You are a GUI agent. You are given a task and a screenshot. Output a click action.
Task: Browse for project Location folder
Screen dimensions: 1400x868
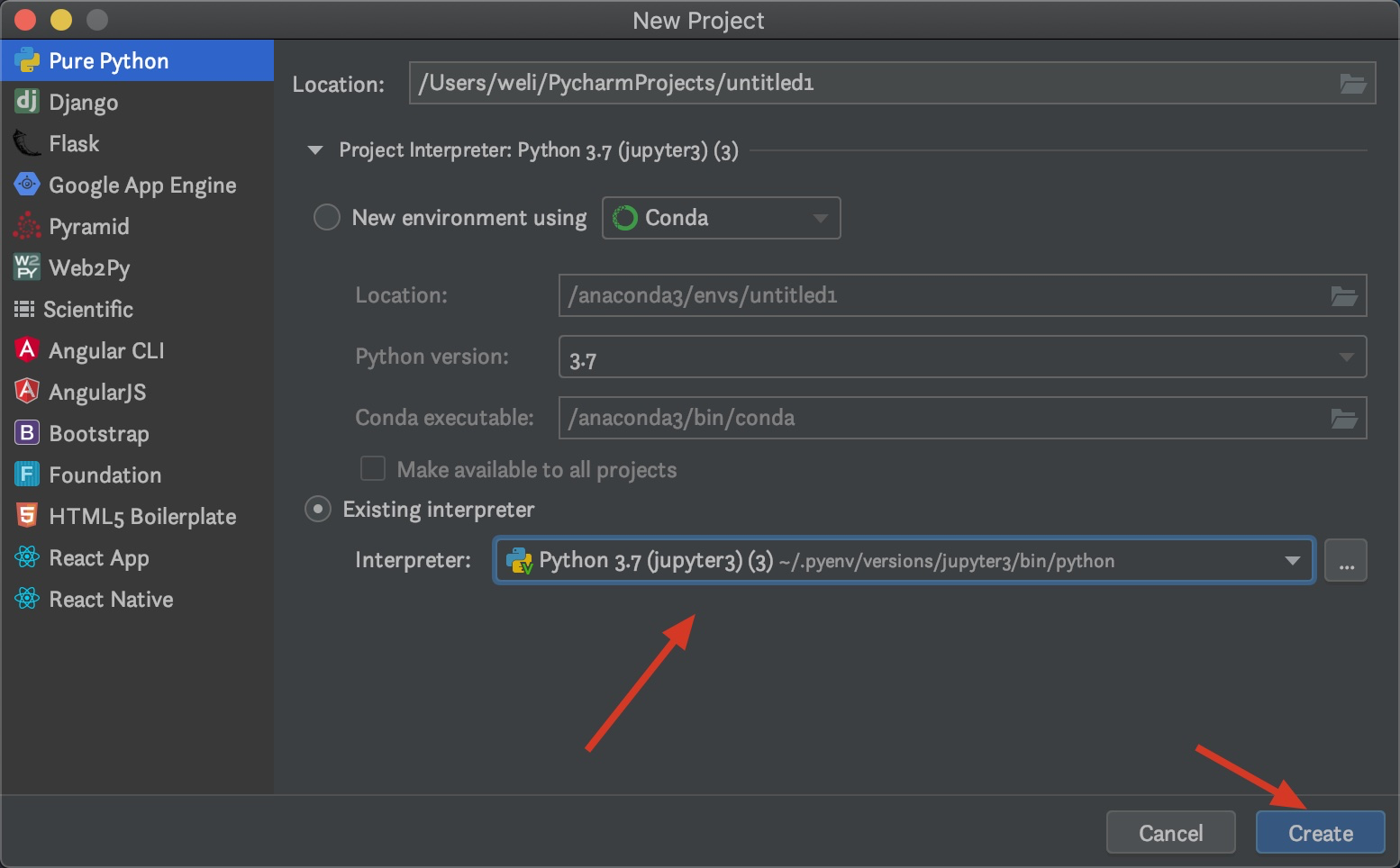[1353, 84]
